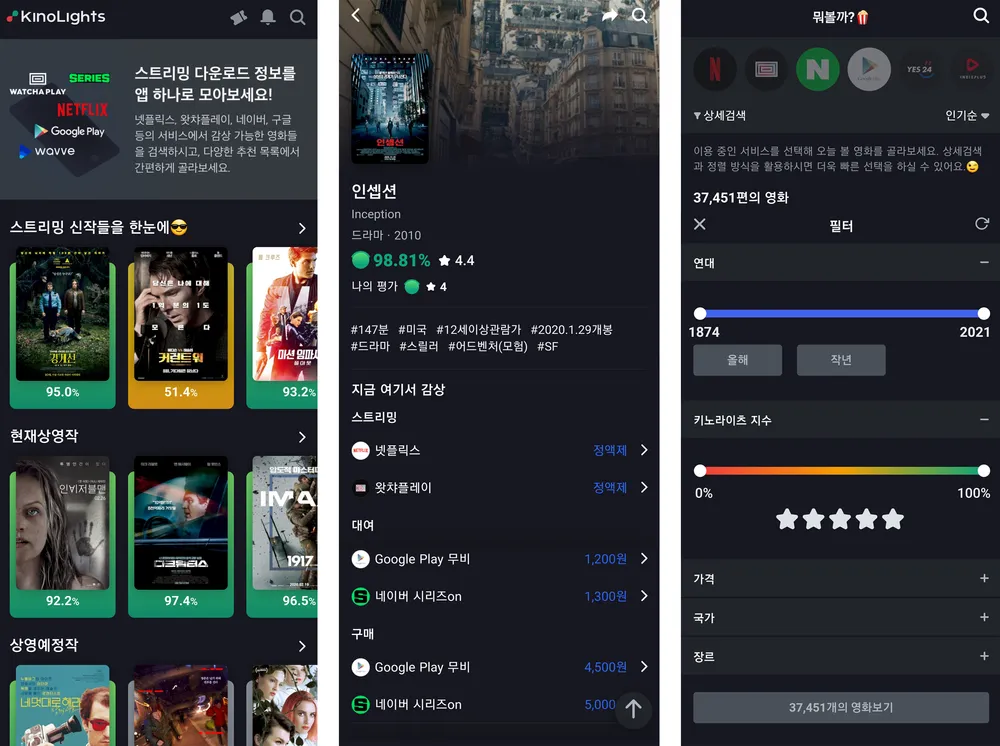The height and width of the screenshot is (746, 1000).
Task: Close the 필터 panel with X
Action: tap(700, 224)
